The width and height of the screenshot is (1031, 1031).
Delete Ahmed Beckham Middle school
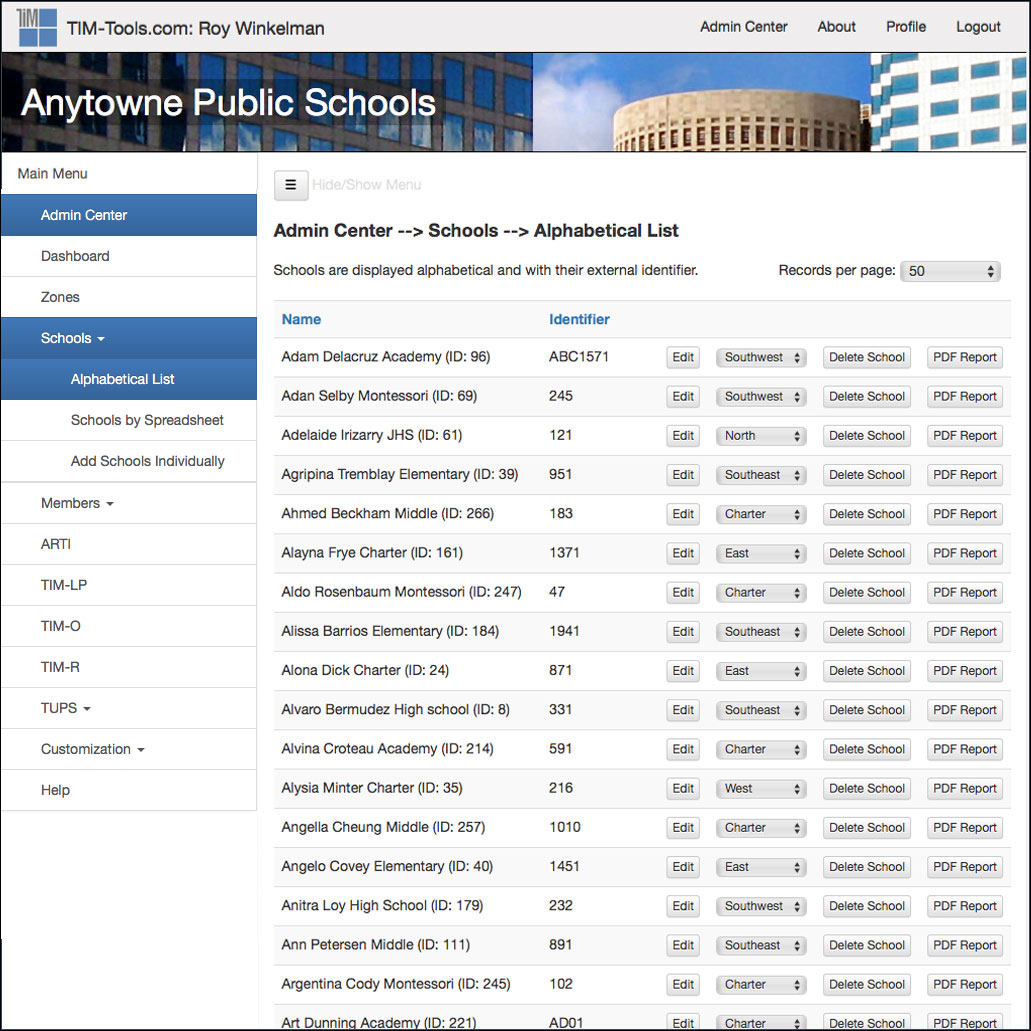click(867, 514)
